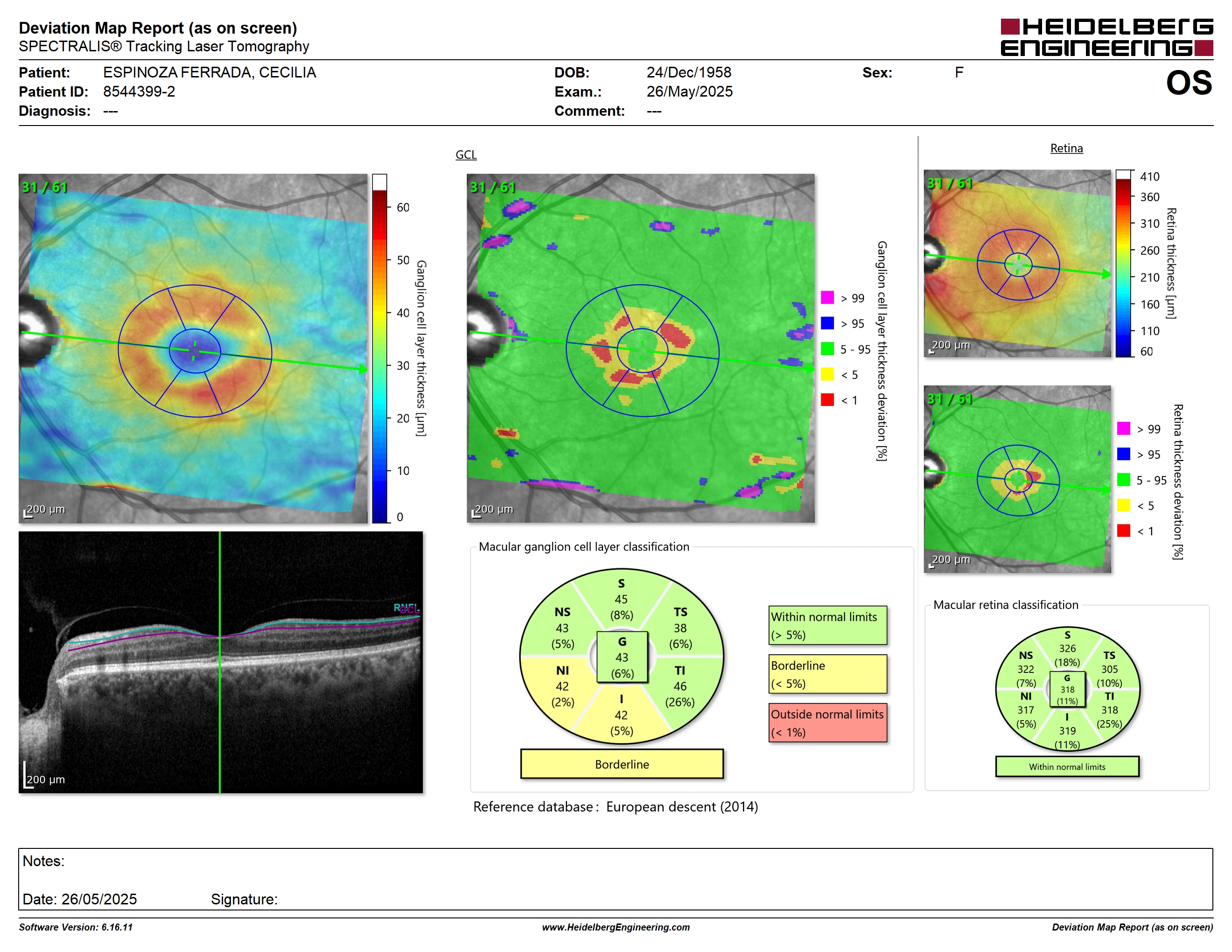Click the yellow < 5 GCL legend swatch
1232x952 pixels.
(x=827, y=374)
